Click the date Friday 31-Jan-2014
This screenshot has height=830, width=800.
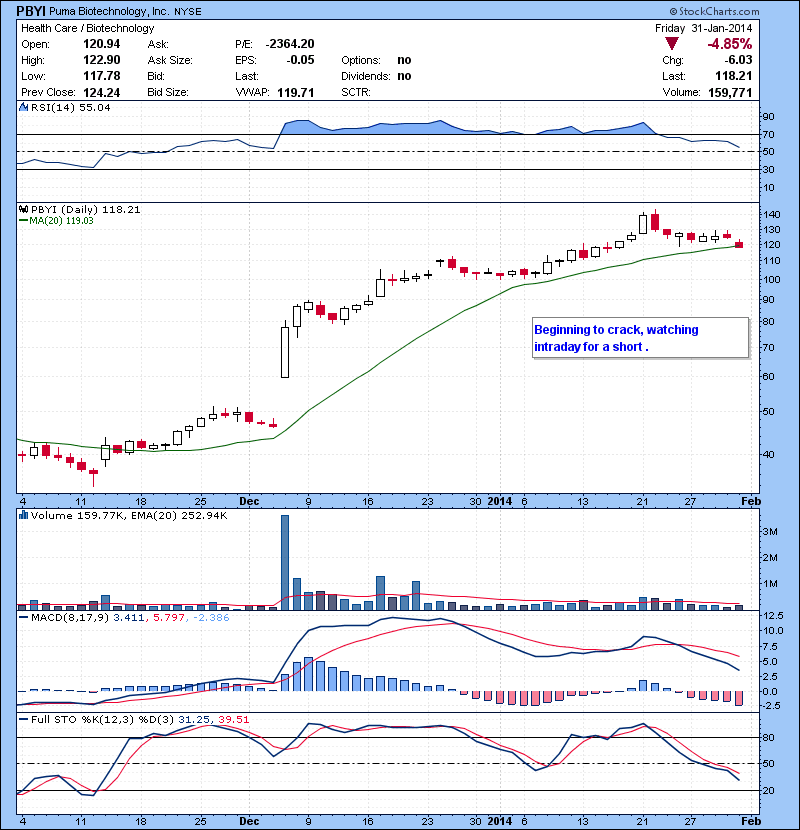(703, 28)
